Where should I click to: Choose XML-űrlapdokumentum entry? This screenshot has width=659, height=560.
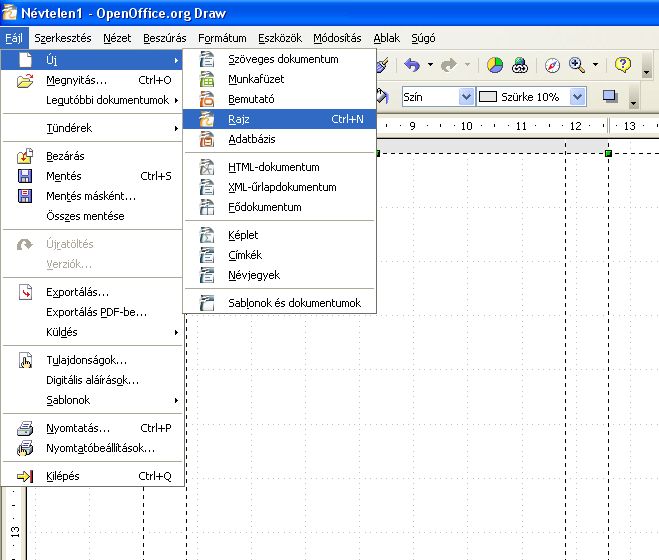(279, 187)
